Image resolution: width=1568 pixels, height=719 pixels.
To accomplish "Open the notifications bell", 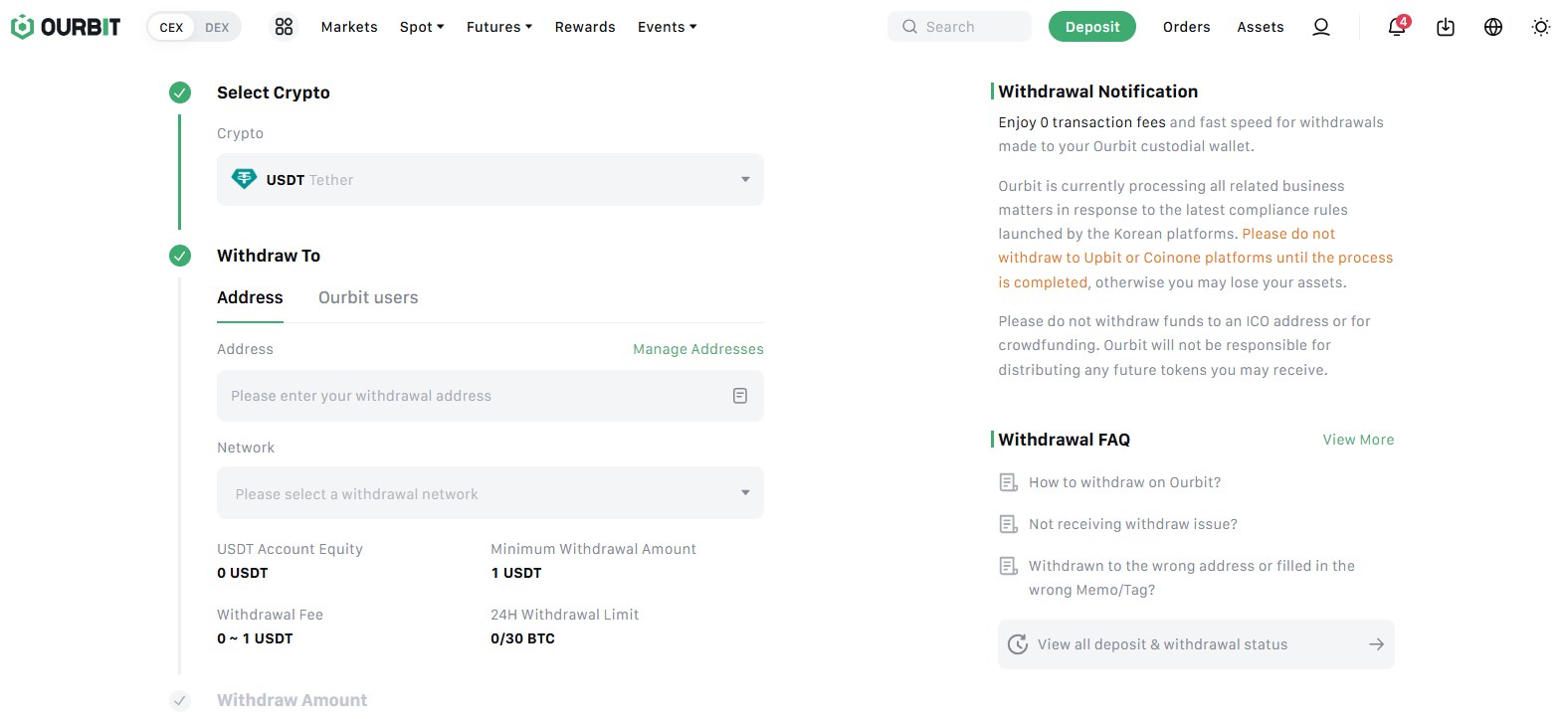I will click(1397, 27).
